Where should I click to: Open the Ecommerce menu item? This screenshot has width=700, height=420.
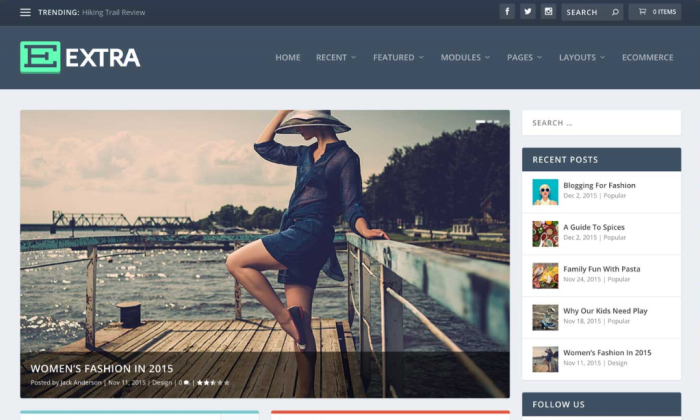pyautogui.click(x=647, y=57)
